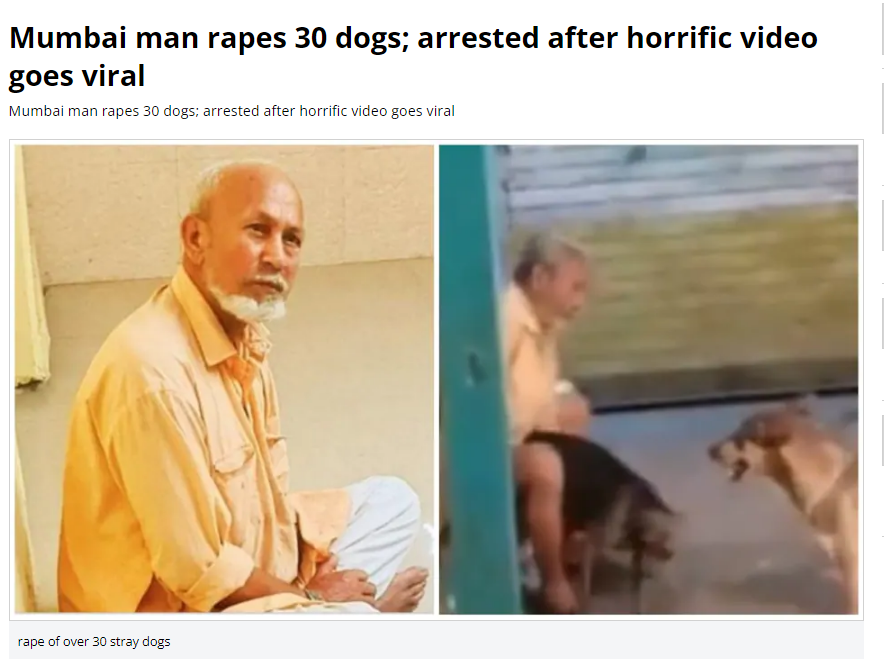Image resolution: width=884 pixels, height=662 pixels.
Task: Open the first sidebar item at right edge
Action: point(882,27)
